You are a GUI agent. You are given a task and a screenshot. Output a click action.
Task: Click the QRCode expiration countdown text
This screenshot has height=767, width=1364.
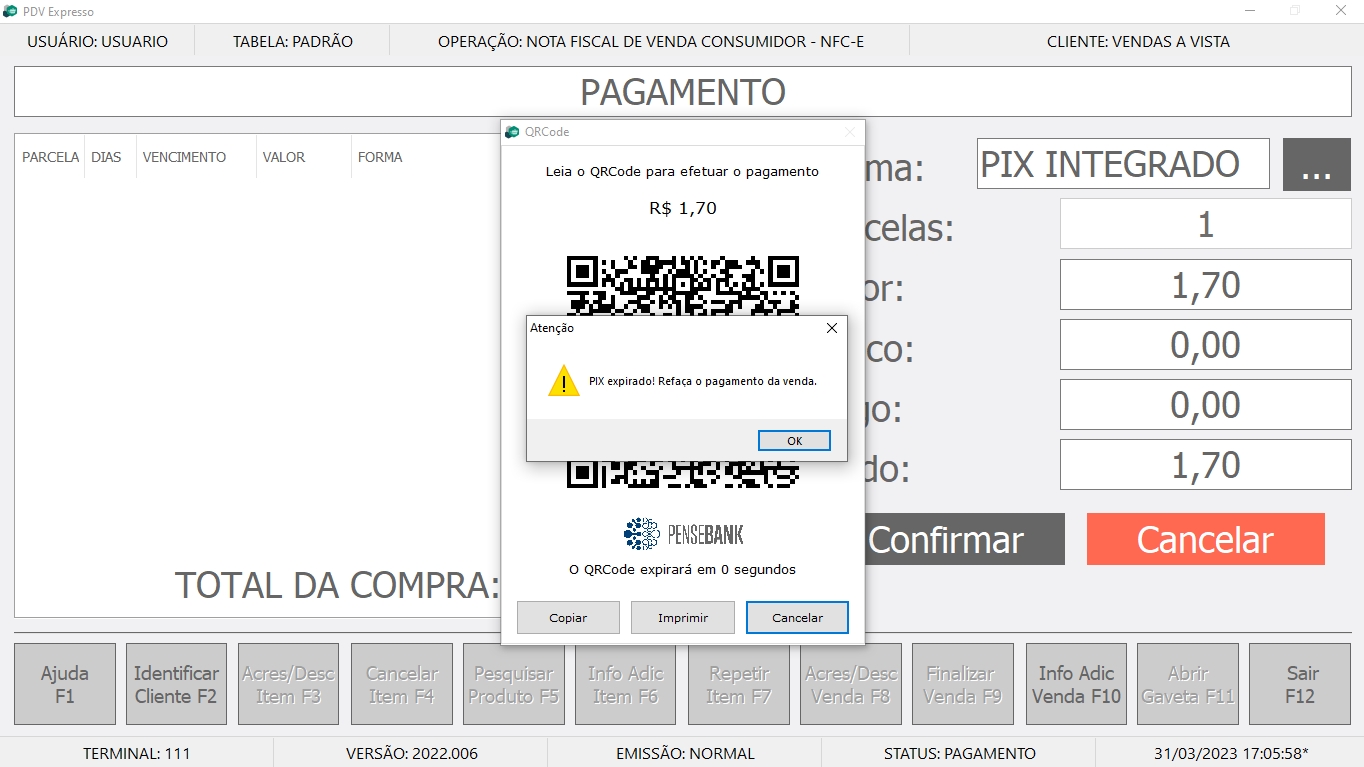click(683, 569)
